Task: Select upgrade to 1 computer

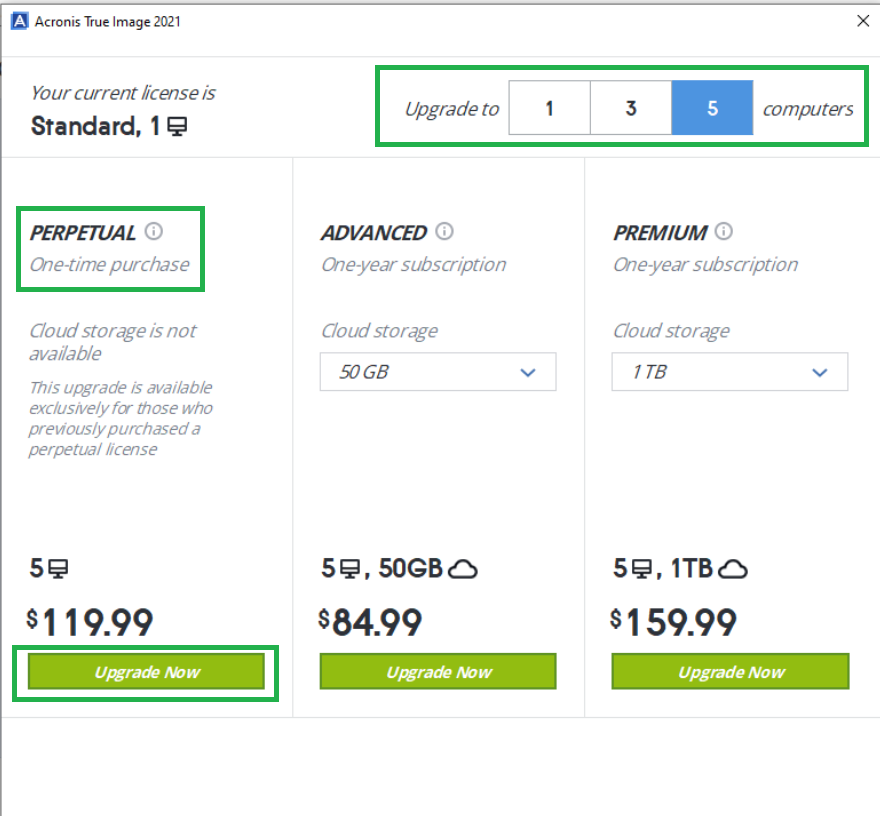Action: click(549, 108)
